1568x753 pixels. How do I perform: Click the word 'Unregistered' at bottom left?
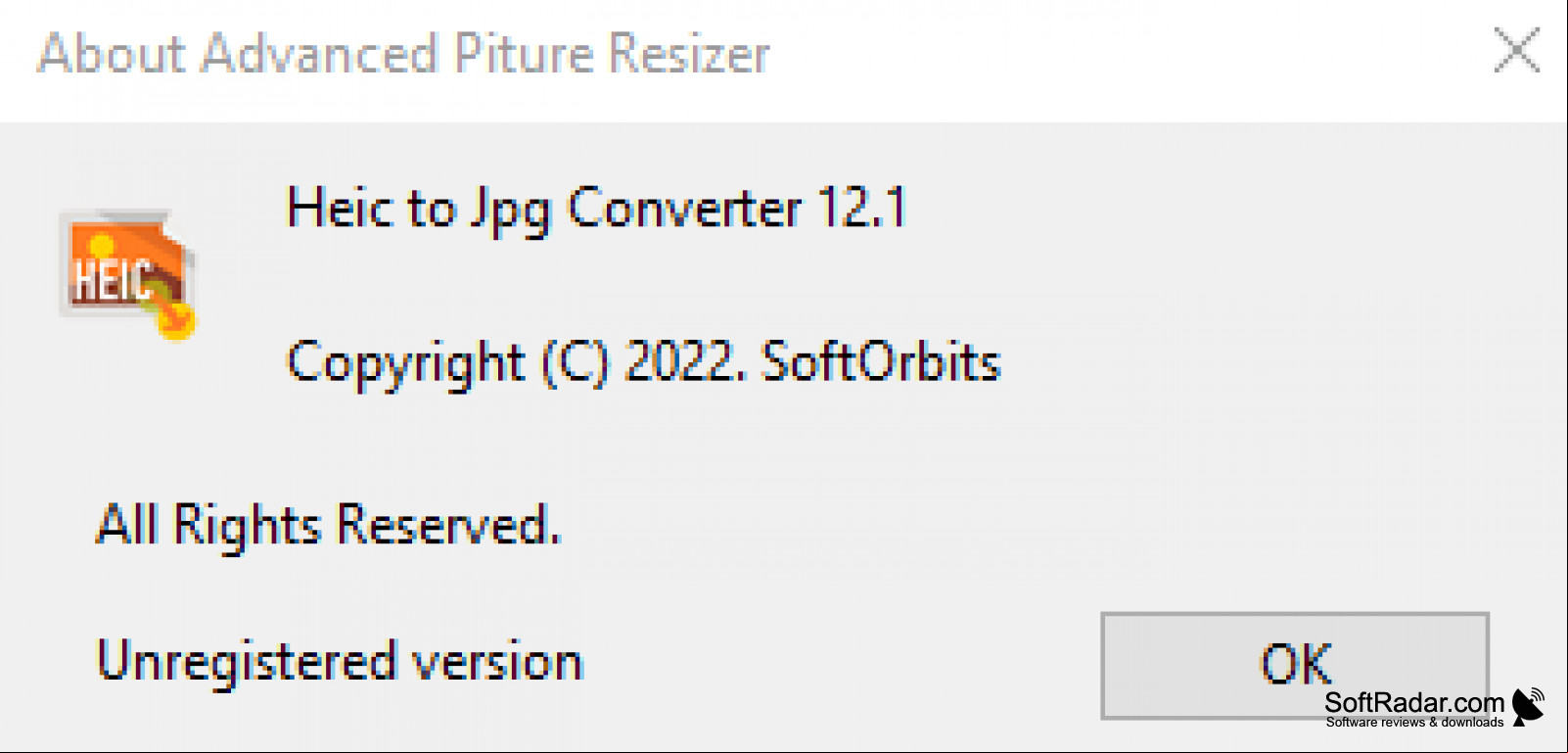pyautogui.click(x=247, y=662)
